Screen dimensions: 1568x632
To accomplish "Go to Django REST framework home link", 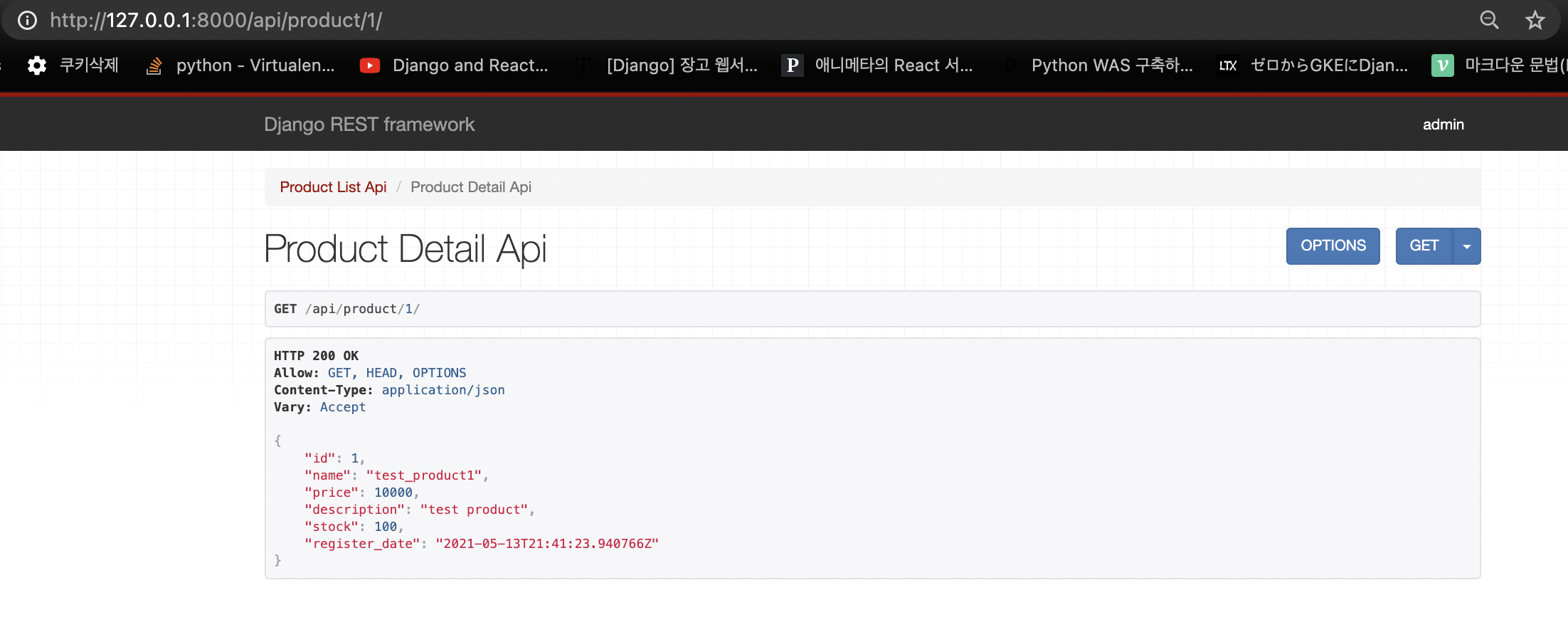I will pyautogui.click(x=369, y=125).
